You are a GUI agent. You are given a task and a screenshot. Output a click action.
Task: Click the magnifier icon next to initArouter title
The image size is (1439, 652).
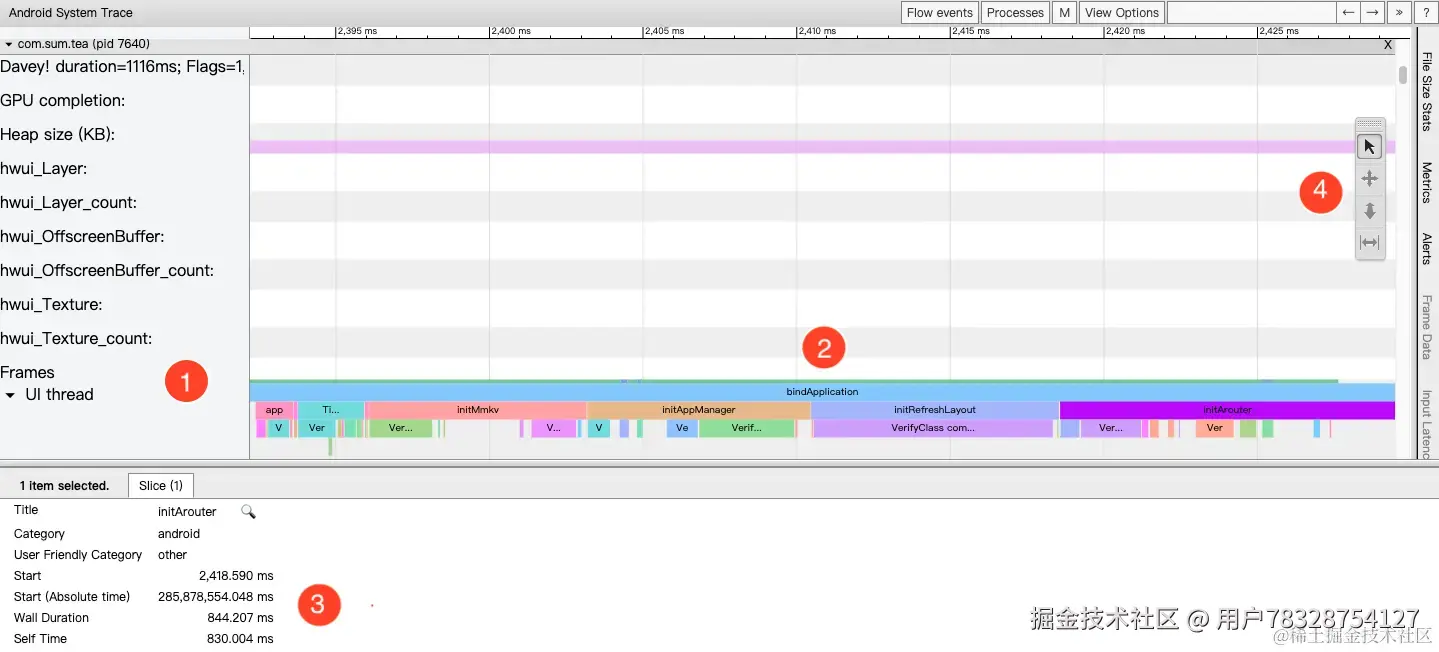point(248,512)
